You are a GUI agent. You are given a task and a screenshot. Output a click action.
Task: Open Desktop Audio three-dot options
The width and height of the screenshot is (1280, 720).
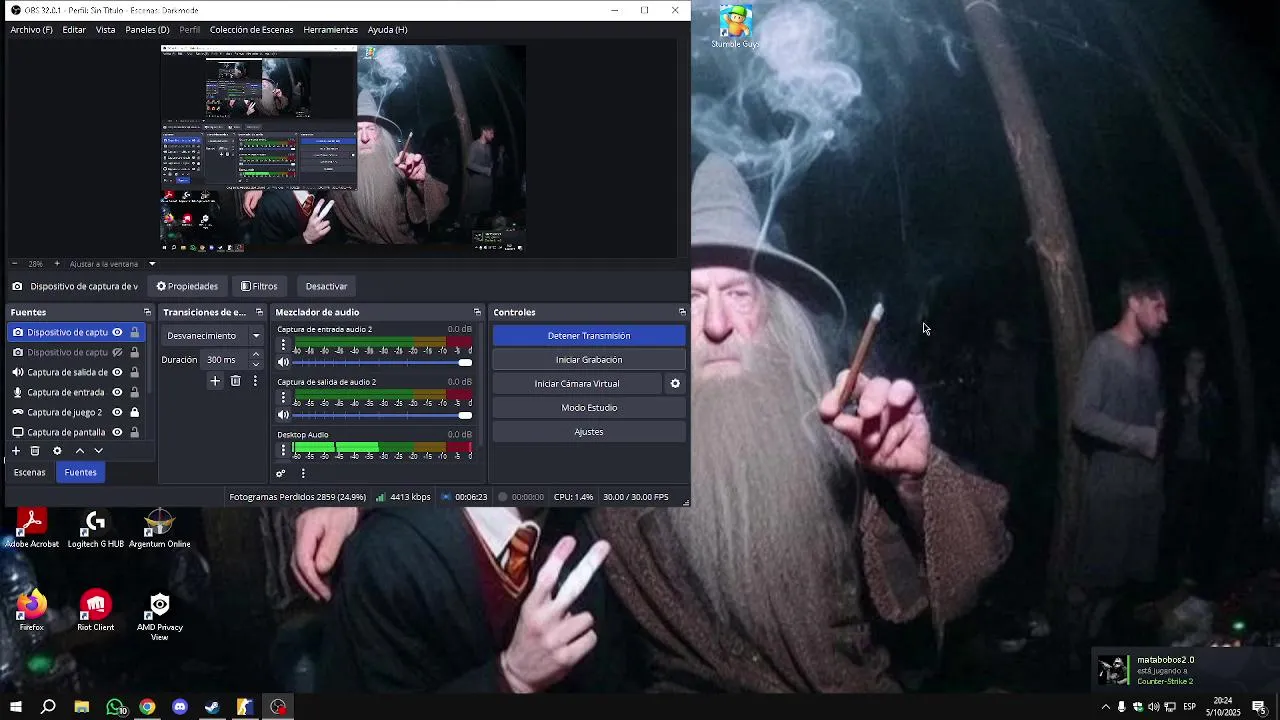point(283,449)
